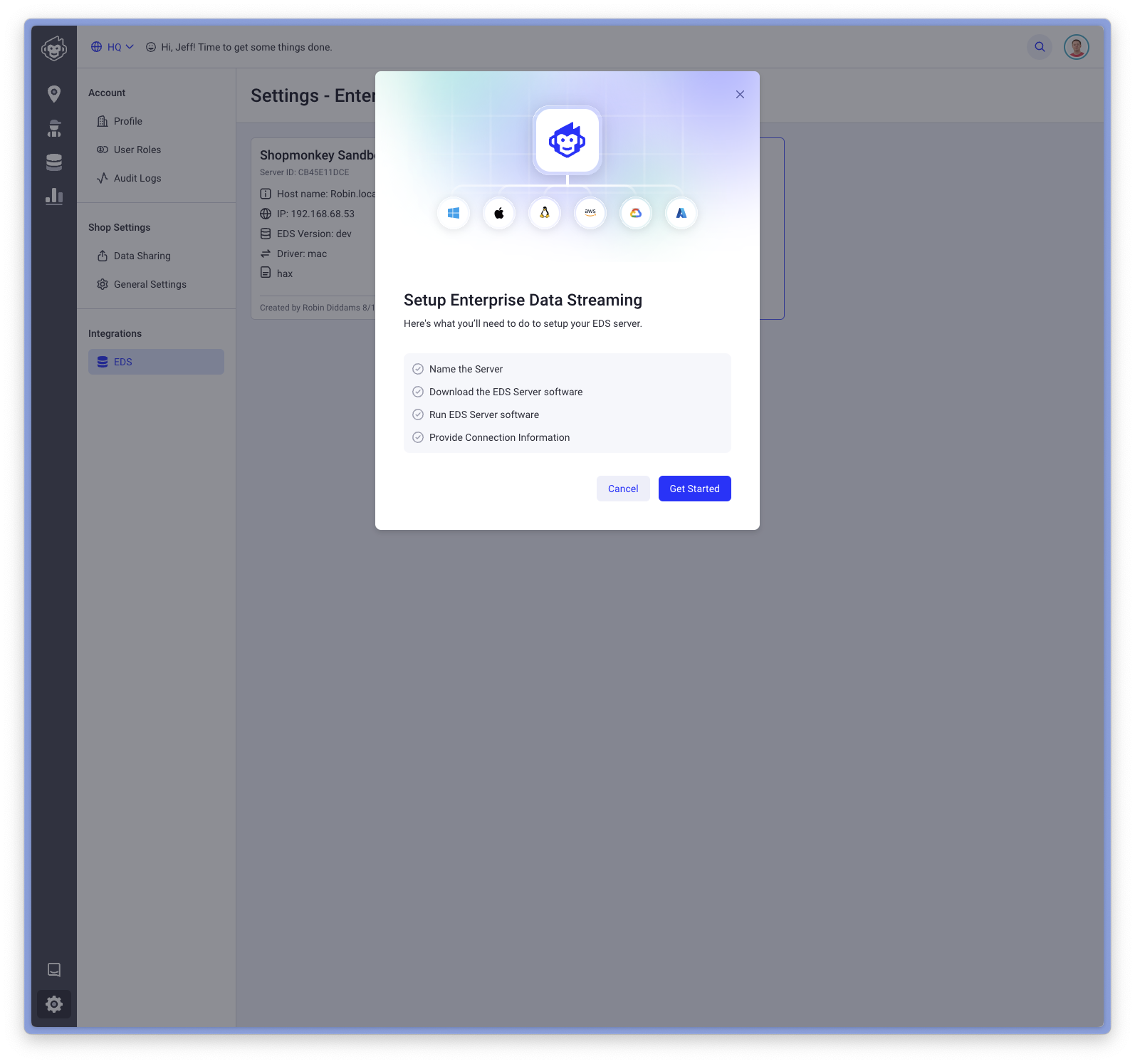
Task: Close the setup dialog with the X
Action: point(740,94)
